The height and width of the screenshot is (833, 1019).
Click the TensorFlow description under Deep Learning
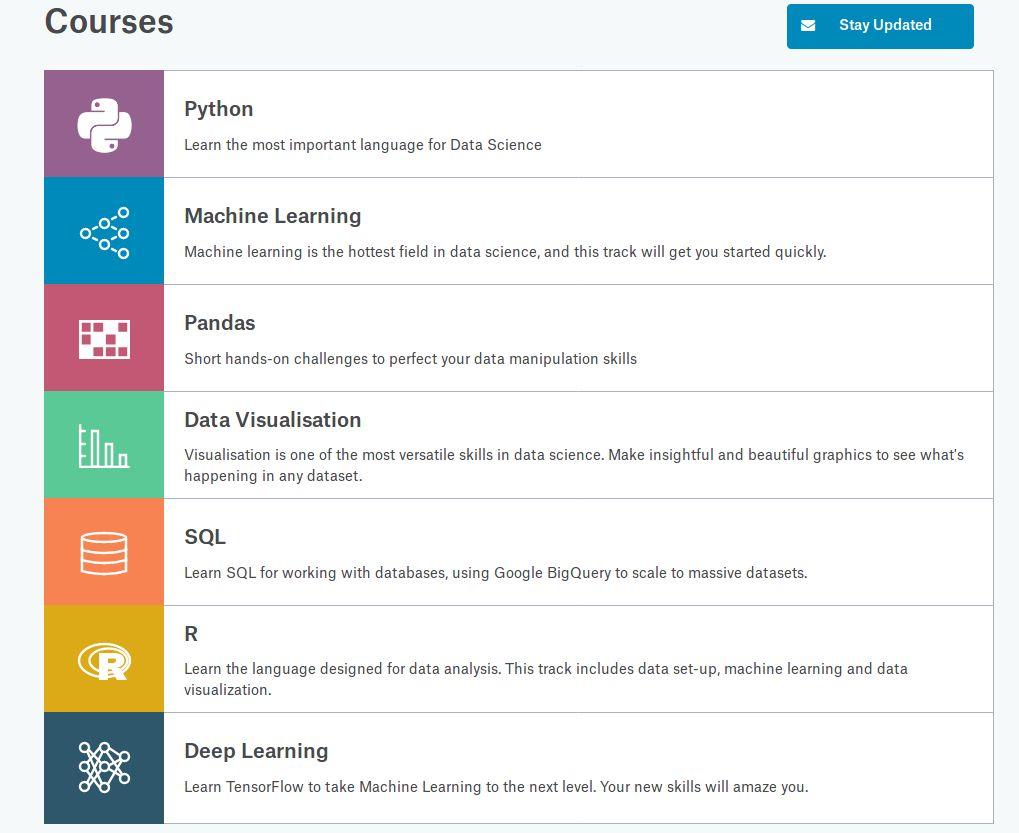click(x=496, y=787)
